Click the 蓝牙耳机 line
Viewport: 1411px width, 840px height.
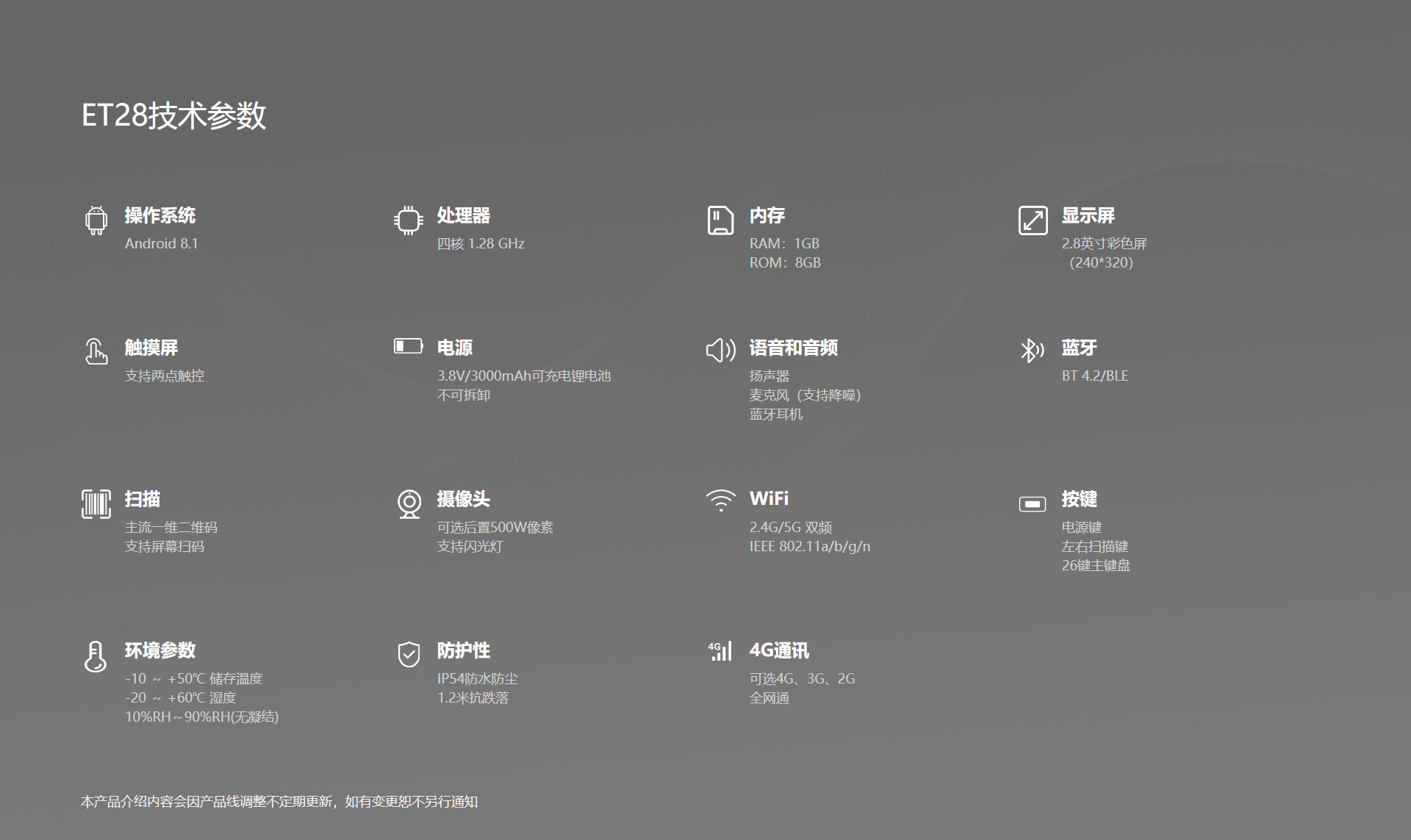point(776,414)
